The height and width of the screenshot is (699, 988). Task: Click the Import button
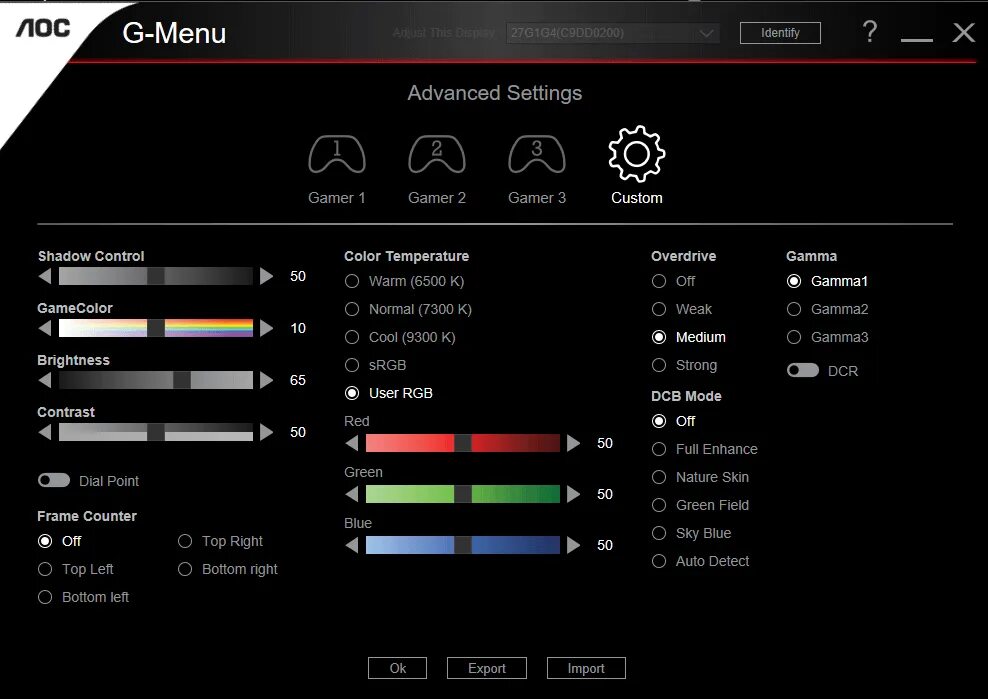tap(586, 668)
